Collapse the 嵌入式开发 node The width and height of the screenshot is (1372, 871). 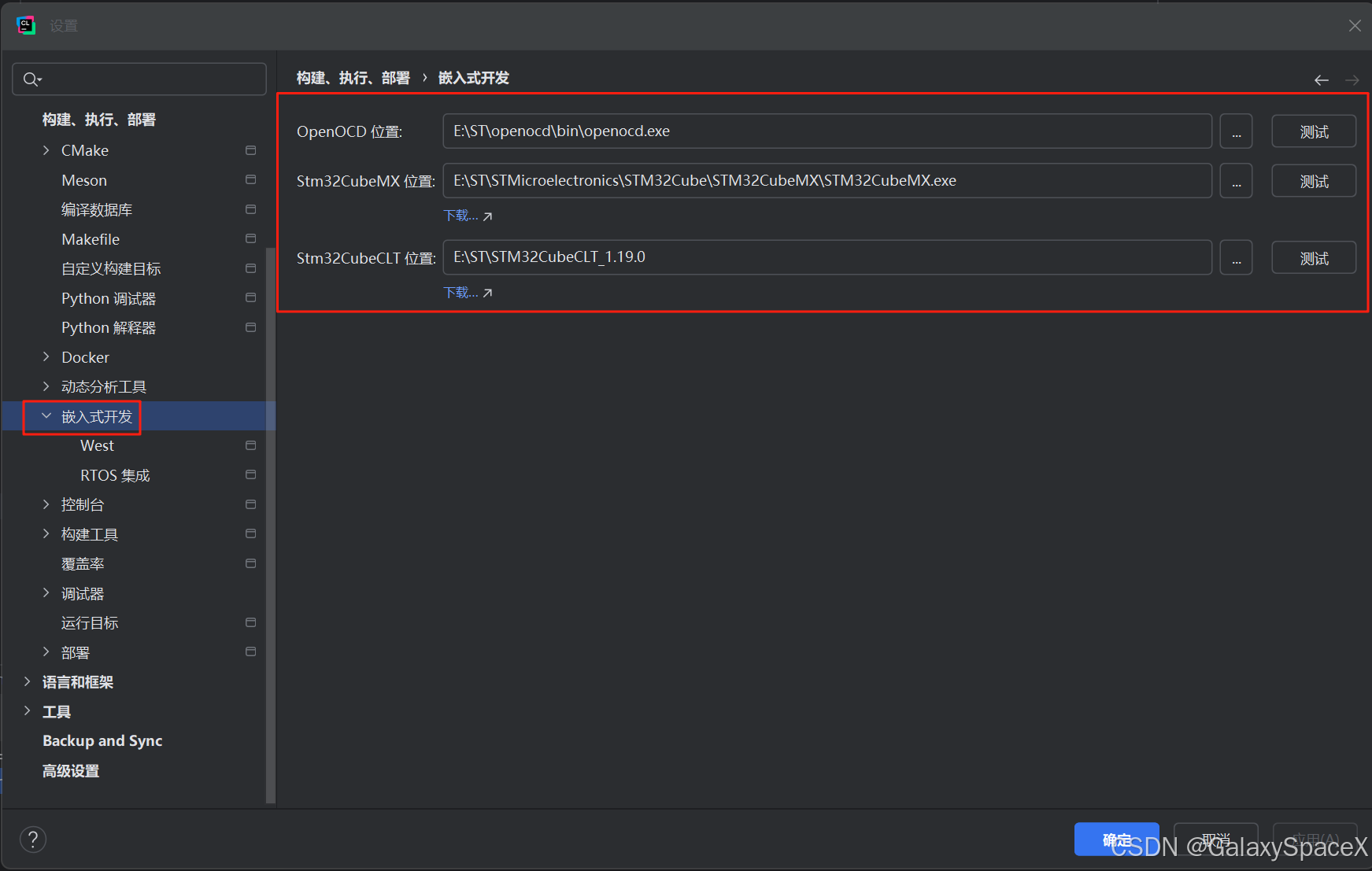click(46, 416)
